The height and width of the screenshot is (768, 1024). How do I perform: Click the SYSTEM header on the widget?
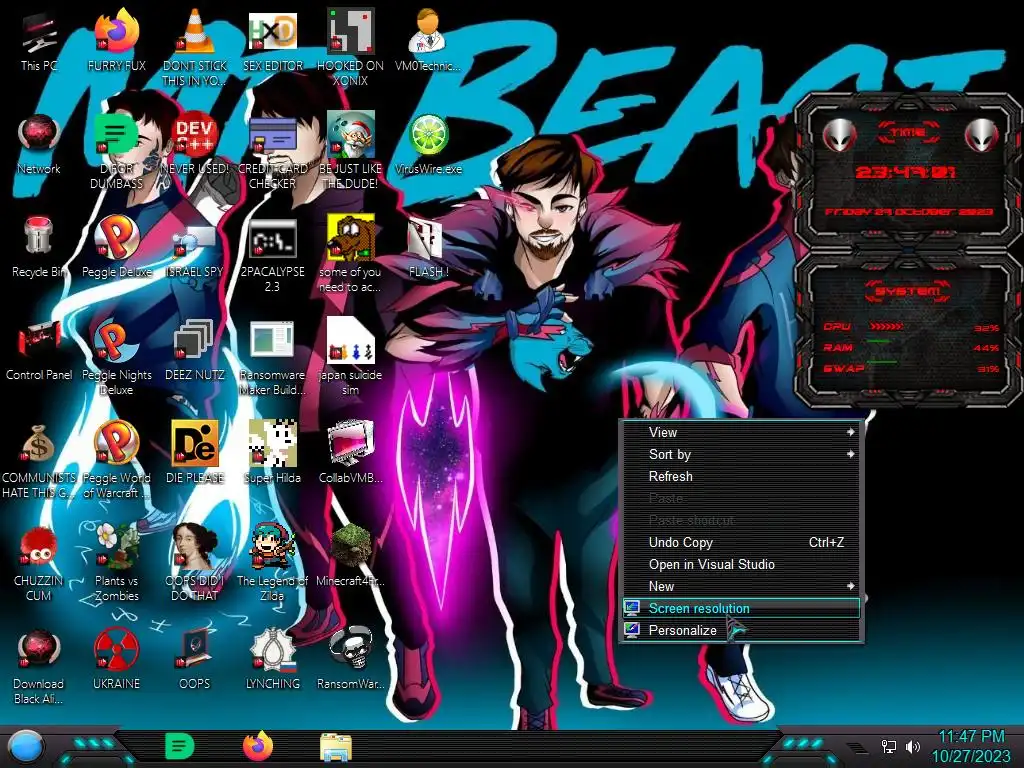click(x=907, y=291)
